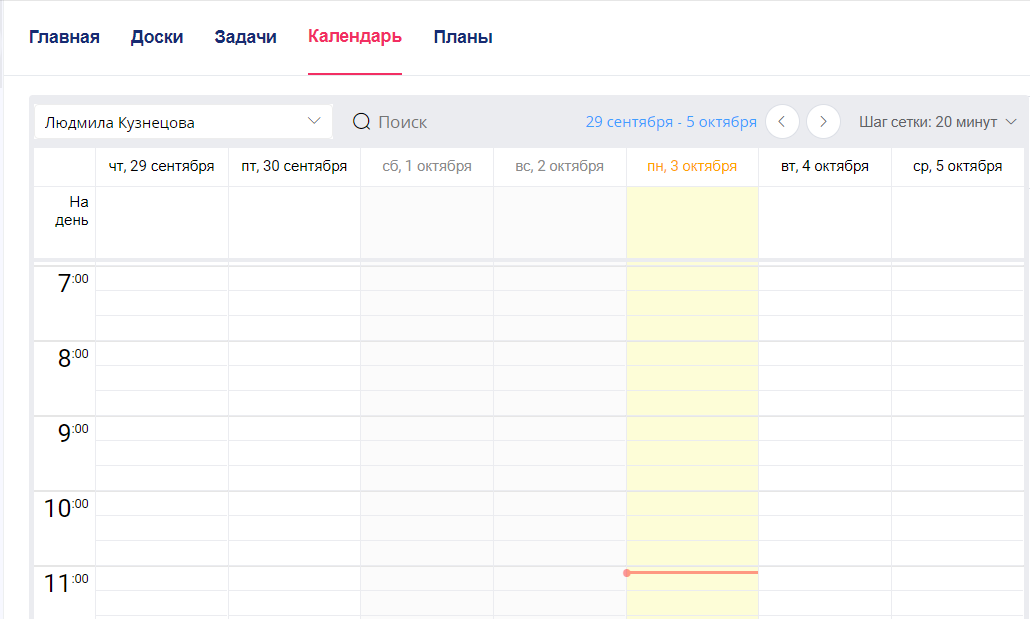Click the 7:00 slot on ср, 5 октября

coord(958,279)
